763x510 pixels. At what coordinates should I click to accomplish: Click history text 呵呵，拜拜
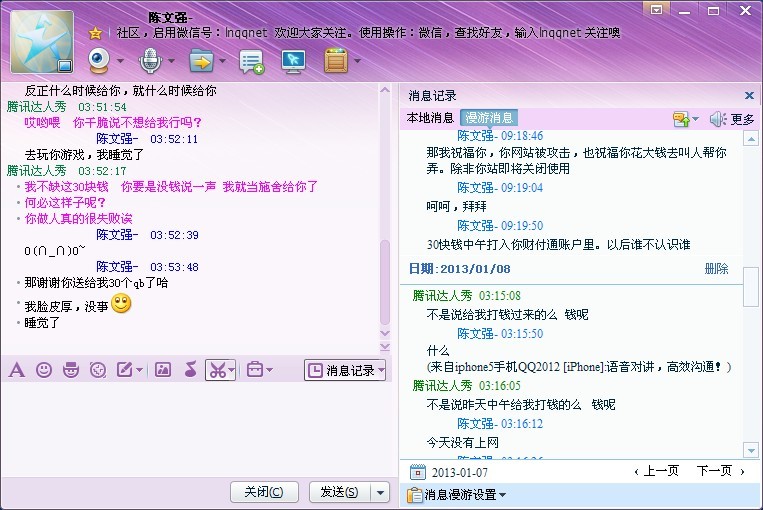point(456,206)
